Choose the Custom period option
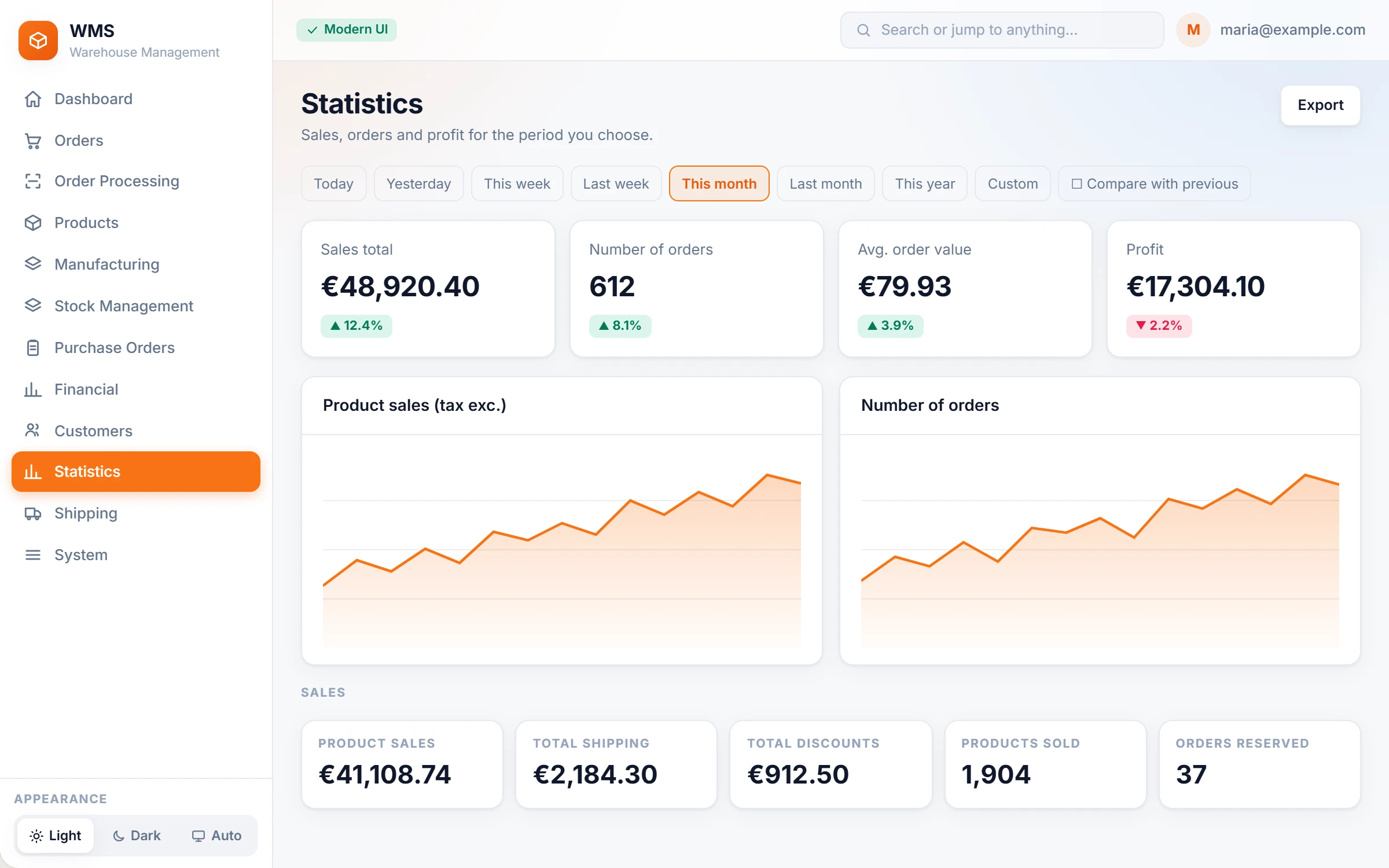Screen dimensions: 1389x868 [1013, 183]
